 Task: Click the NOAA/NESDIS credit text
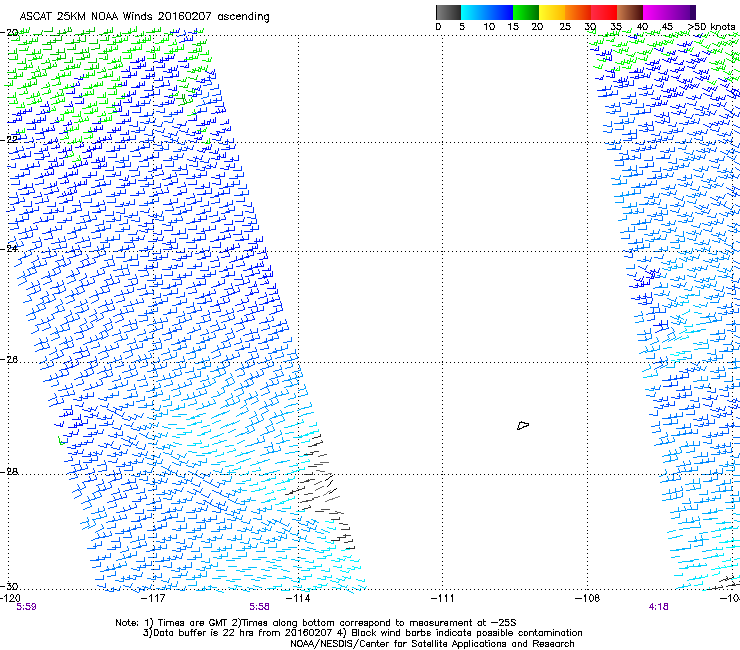[x=432, y=644]
